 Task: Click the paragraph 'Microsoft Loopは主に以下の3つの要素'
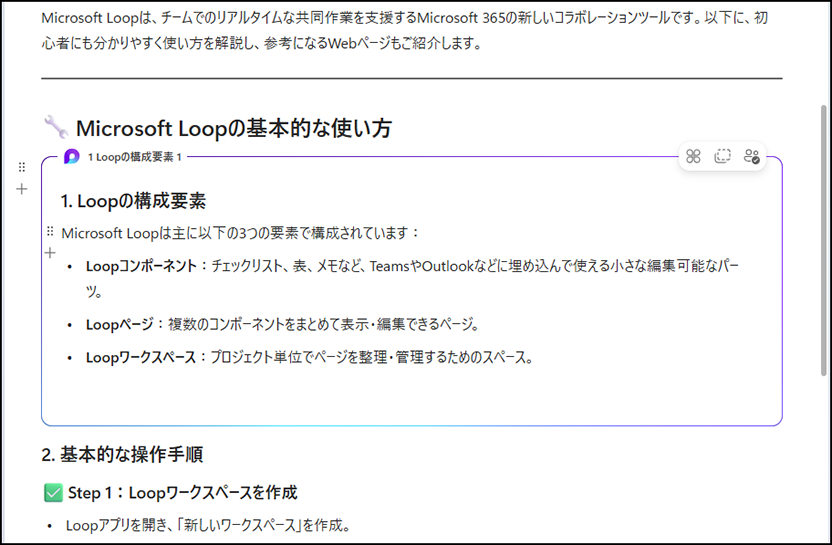[240, 233]
